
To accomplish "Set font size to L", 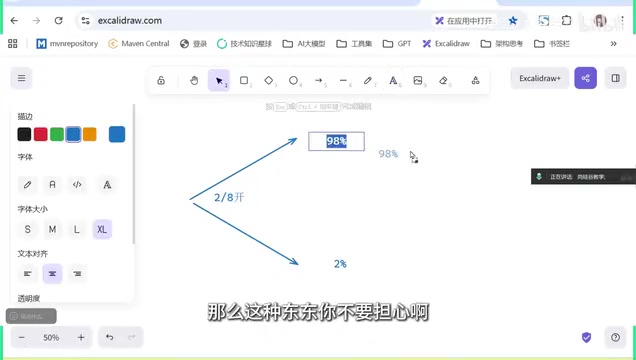I will point(77,229).
